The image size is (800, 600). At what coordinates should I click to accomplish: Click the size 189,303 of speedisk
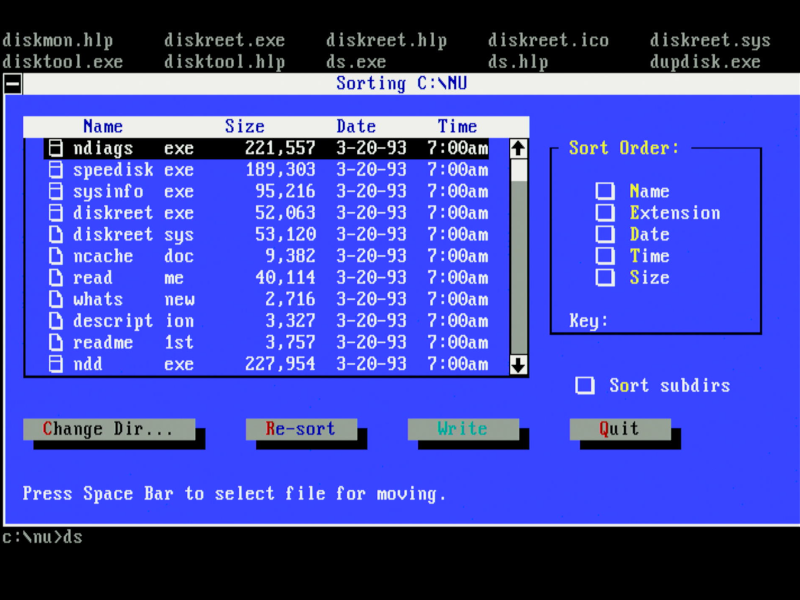tap(280, 170)
